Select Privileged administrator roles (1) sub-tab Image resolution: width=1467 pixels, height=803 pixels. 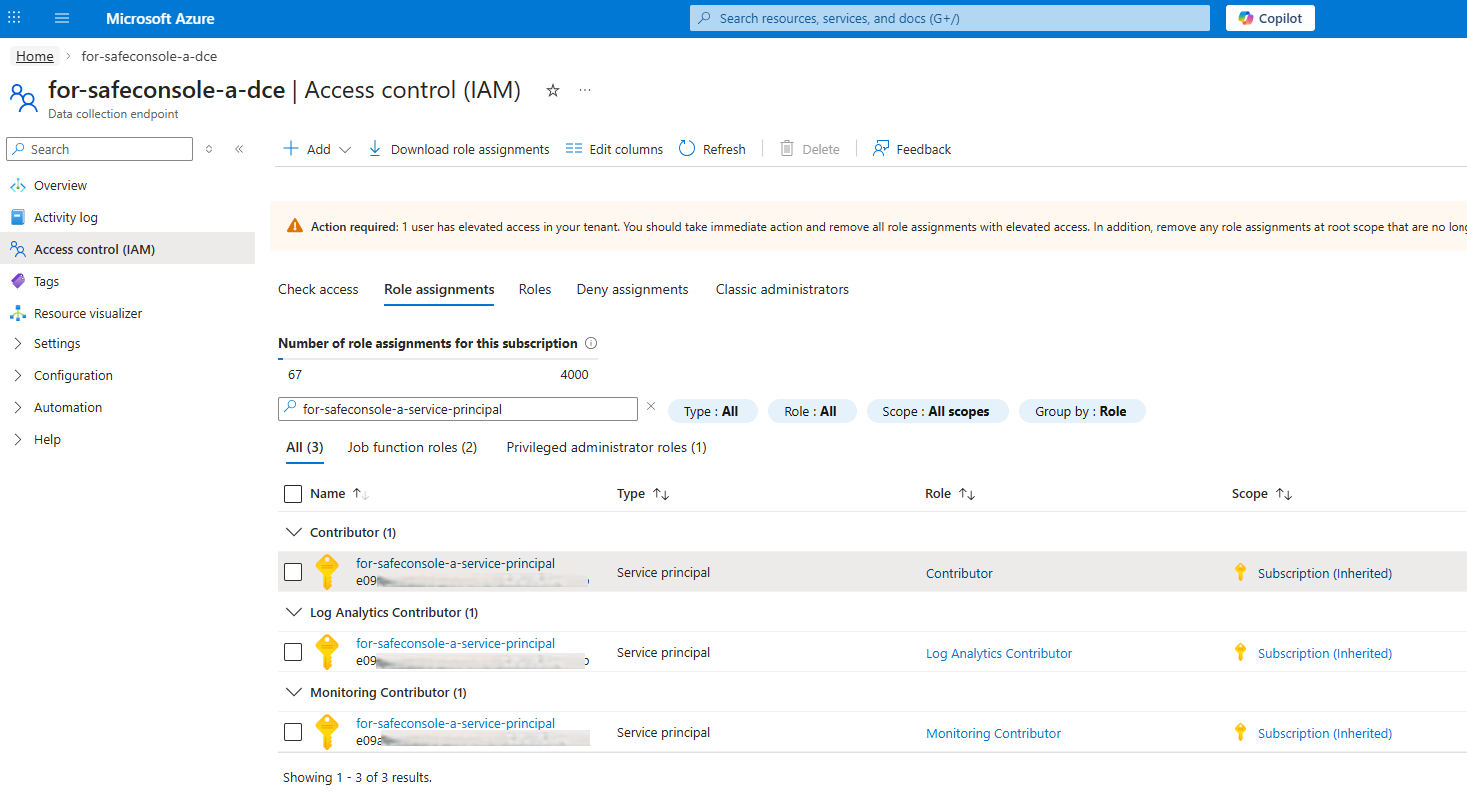(607, 447)
